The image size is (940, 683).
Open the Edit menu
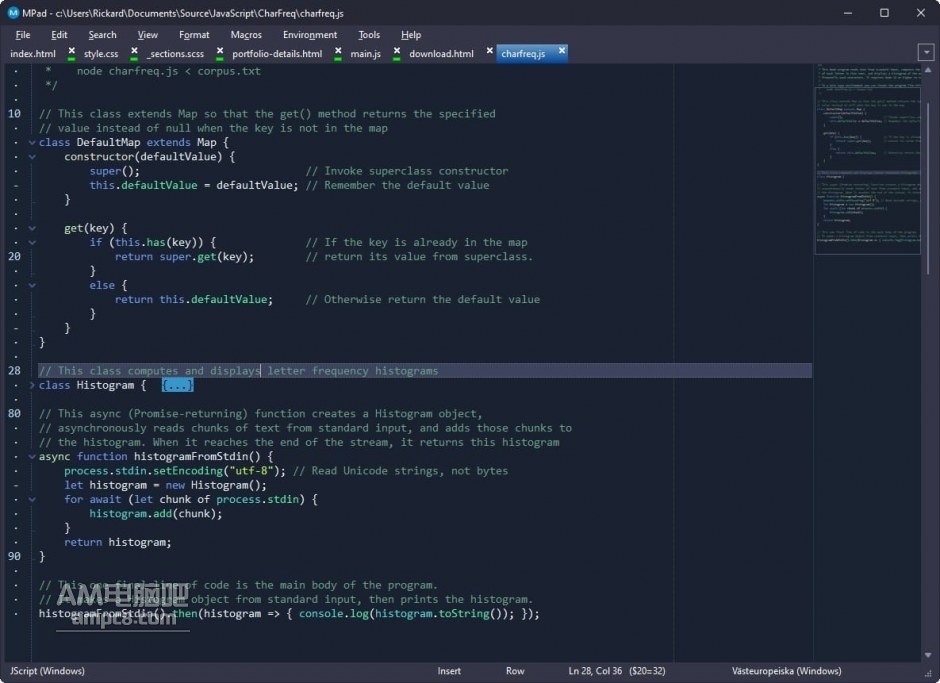(x=59, y=35)
